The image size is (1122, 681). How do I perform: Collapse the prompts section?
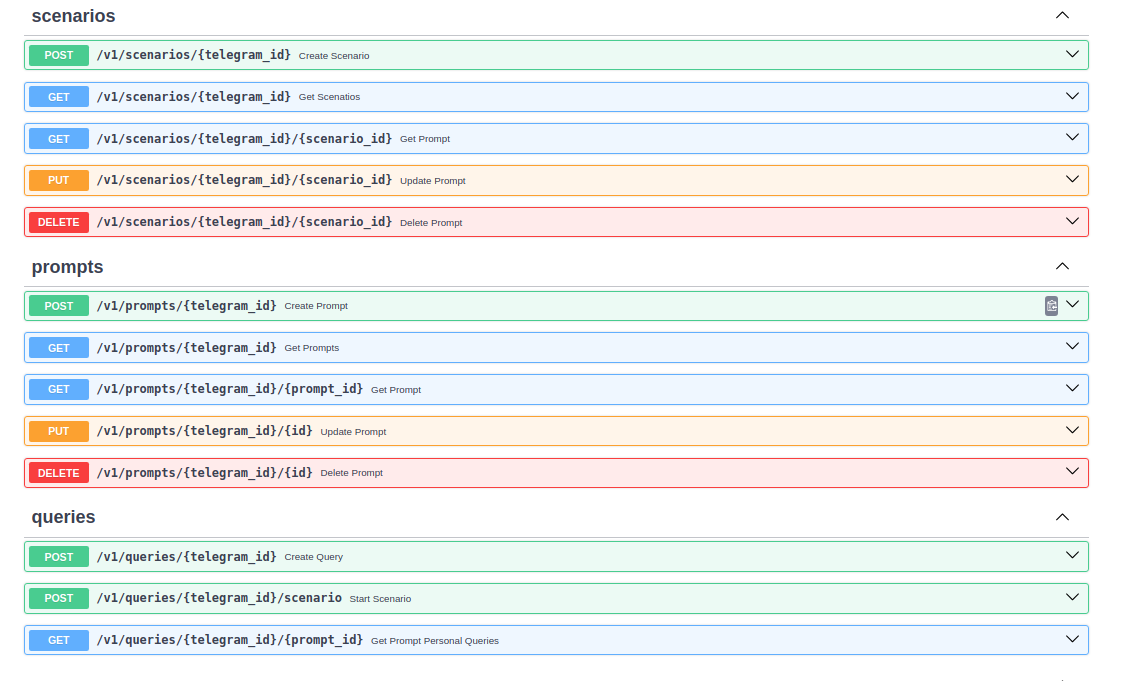[1062, 267]
